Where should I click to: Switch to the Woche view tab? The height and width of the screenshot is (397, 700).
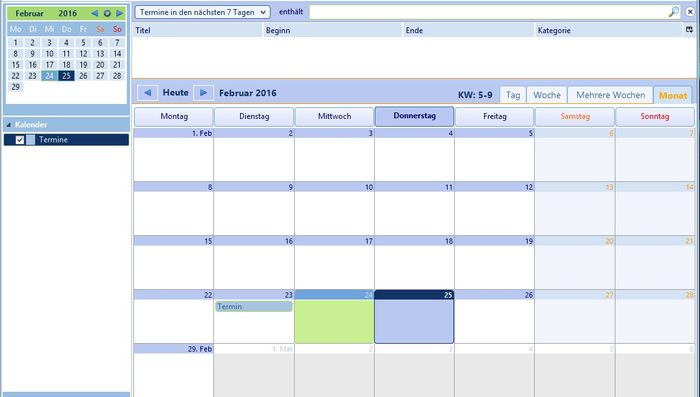[x=547, y=95]
